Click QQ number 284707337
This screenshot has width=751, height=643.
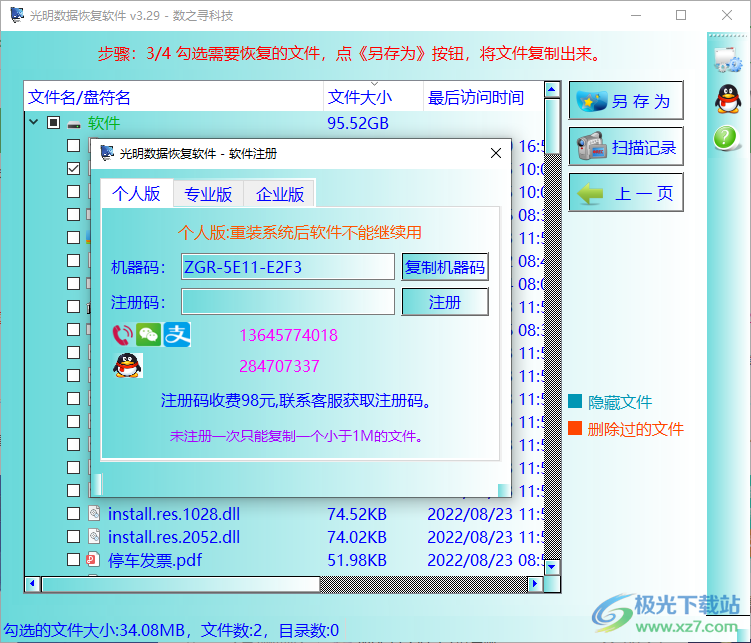(279, 366)
